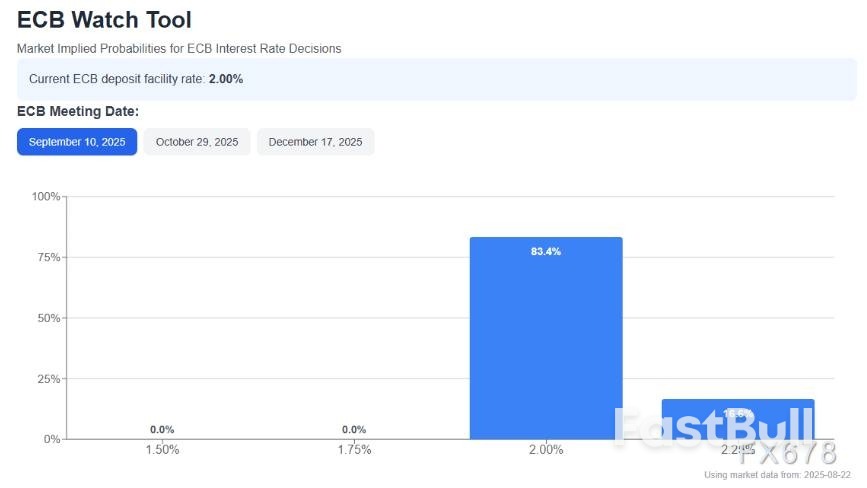Click the ECB Watch Tool heading
The width and height of the screenshot is (867, 488).
pyautogui.click(x=104, y=20)
